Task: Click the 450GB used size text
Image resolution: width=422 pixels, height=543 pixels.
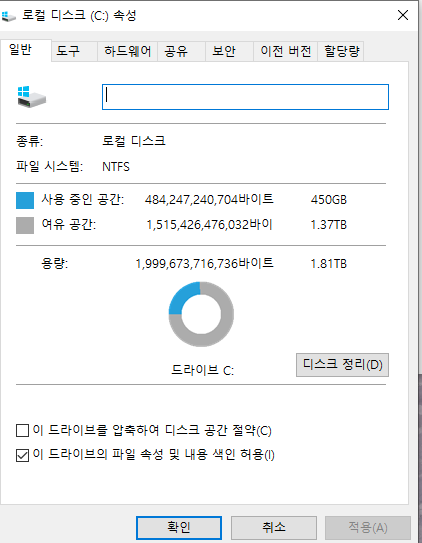Action: 329,200
